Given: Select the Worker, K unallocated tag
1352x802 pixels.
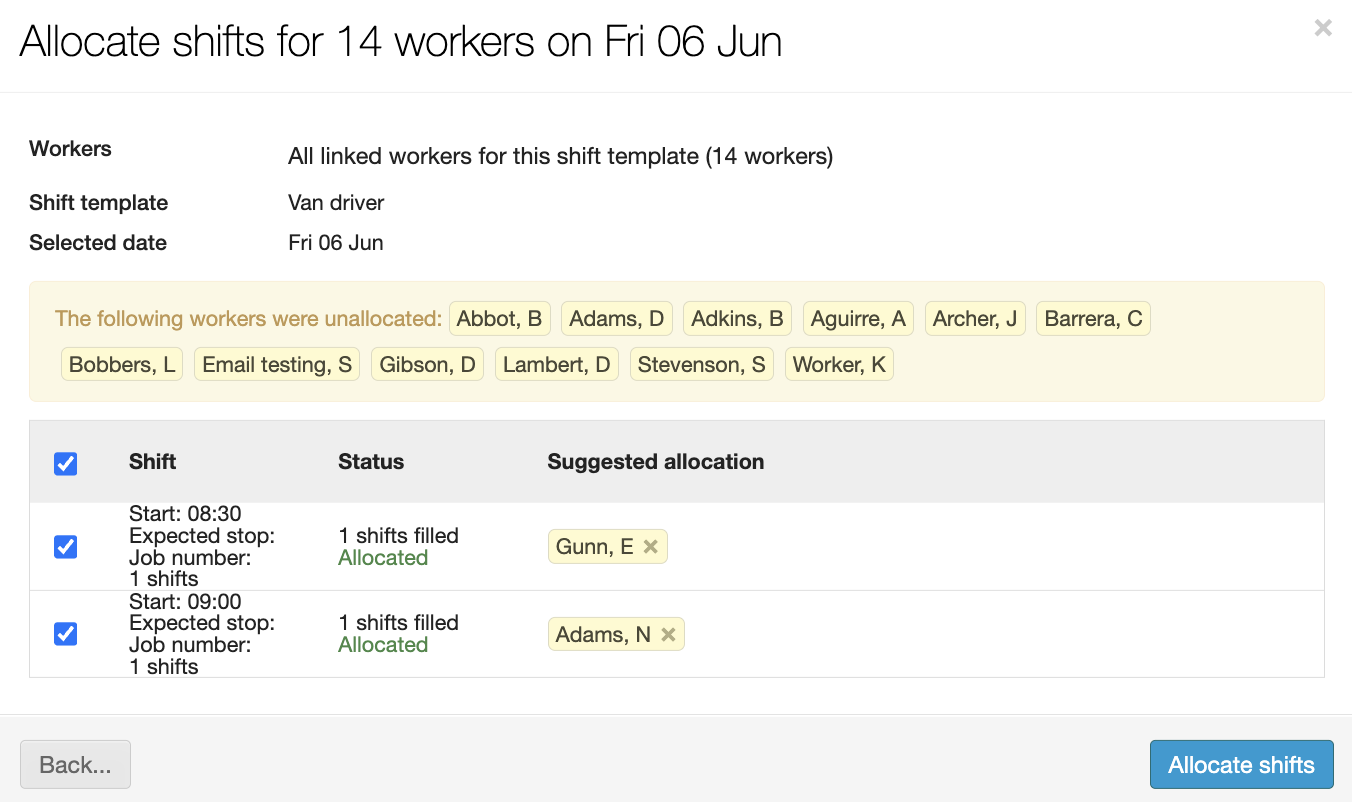Looking at the screenshot, I should tap(839, 365).
